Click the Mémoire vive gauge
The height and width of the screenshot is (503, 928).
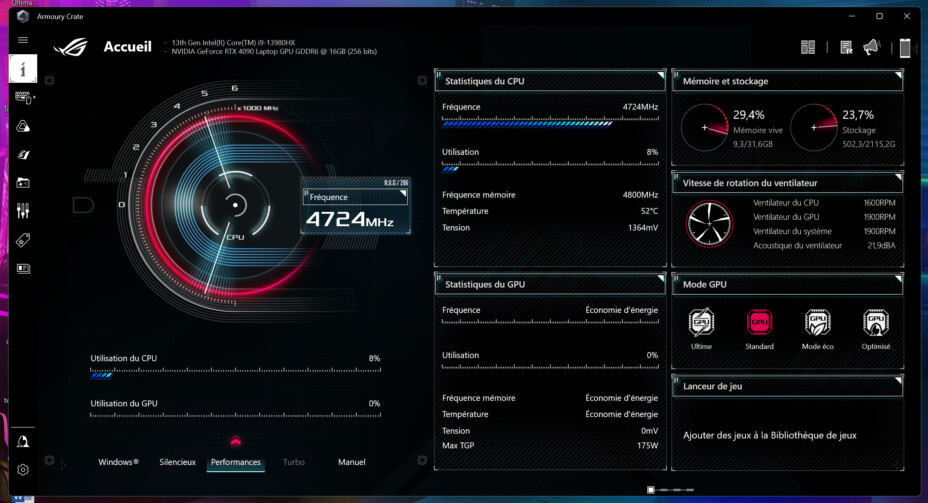point(704,127)
